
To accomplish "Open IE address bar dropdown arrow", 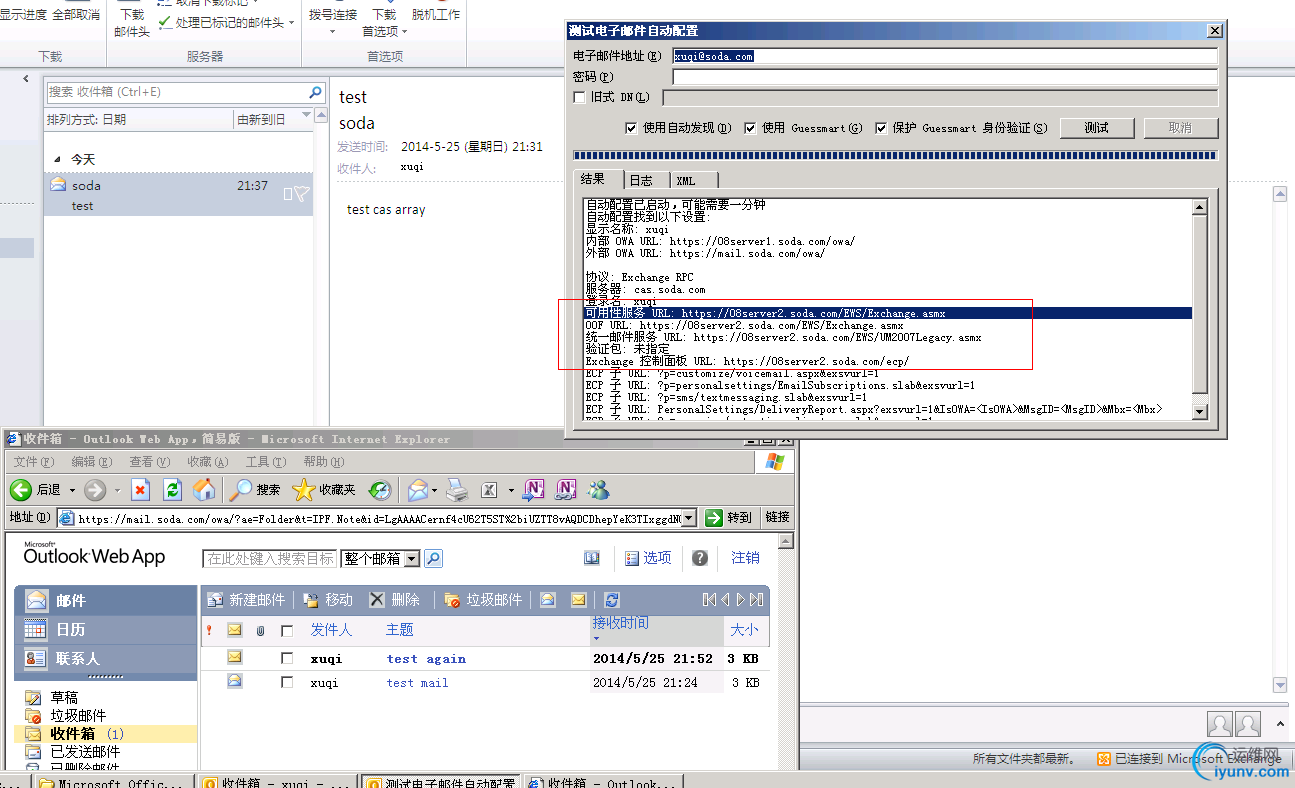I will click(689, 518).
